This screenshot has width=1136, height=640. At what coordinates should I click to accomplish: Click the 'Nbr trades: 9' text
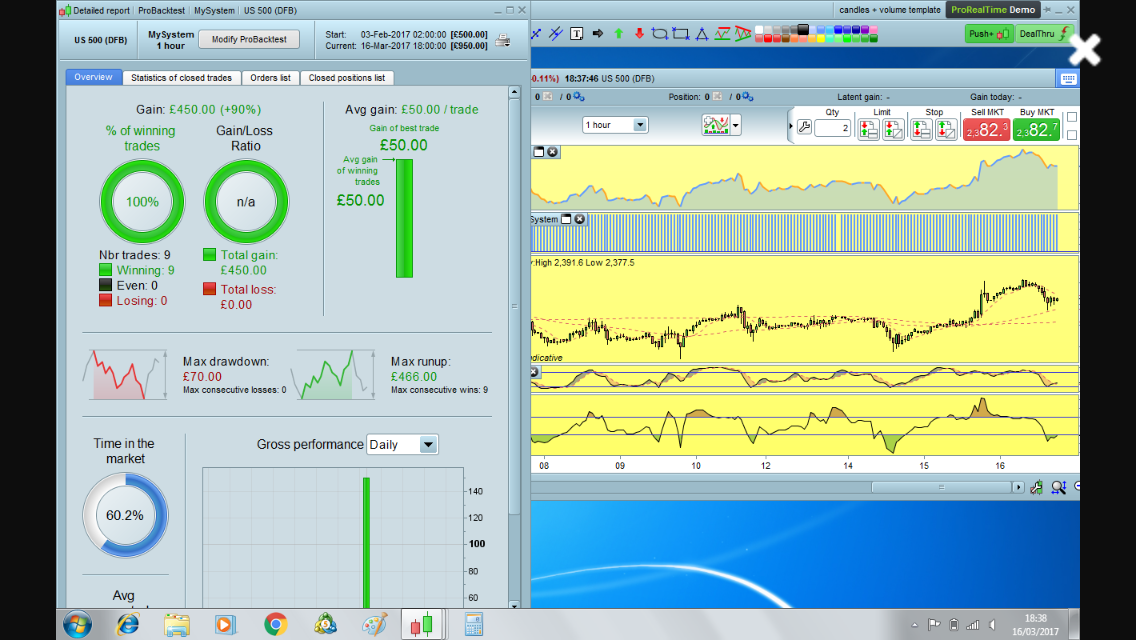(x=135, y=255)
